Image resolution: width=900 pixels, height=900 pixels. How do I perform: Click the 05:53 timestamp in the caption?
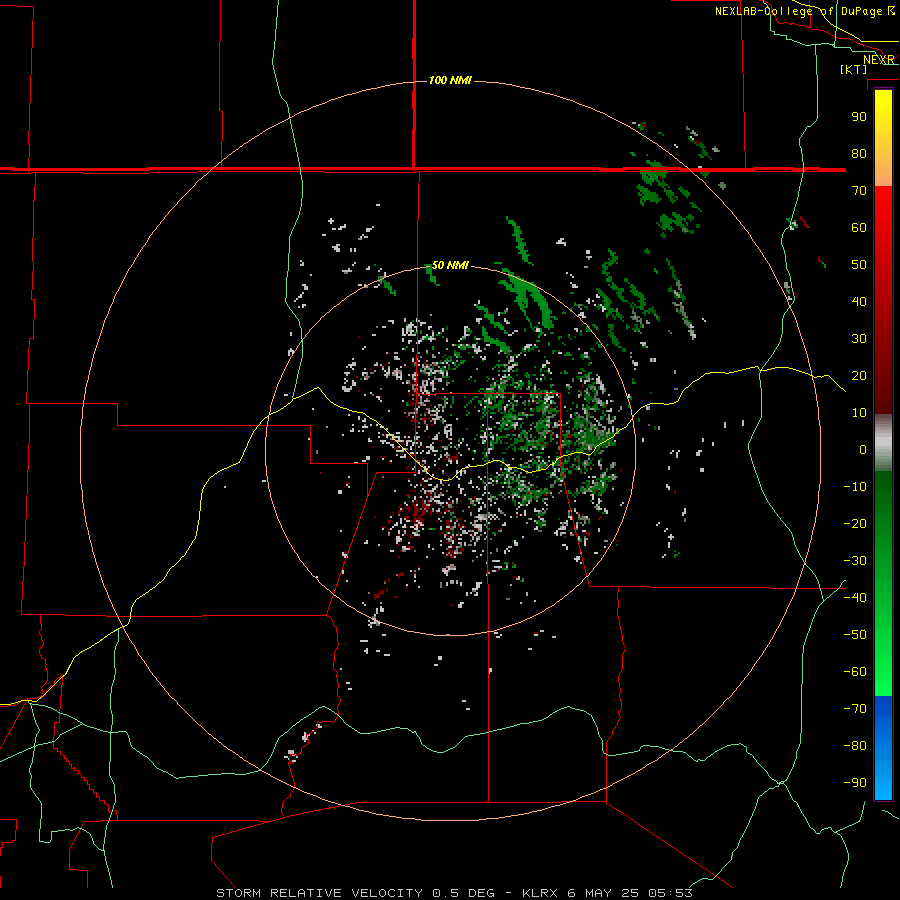pyautogui.click(x=670, y=893)
